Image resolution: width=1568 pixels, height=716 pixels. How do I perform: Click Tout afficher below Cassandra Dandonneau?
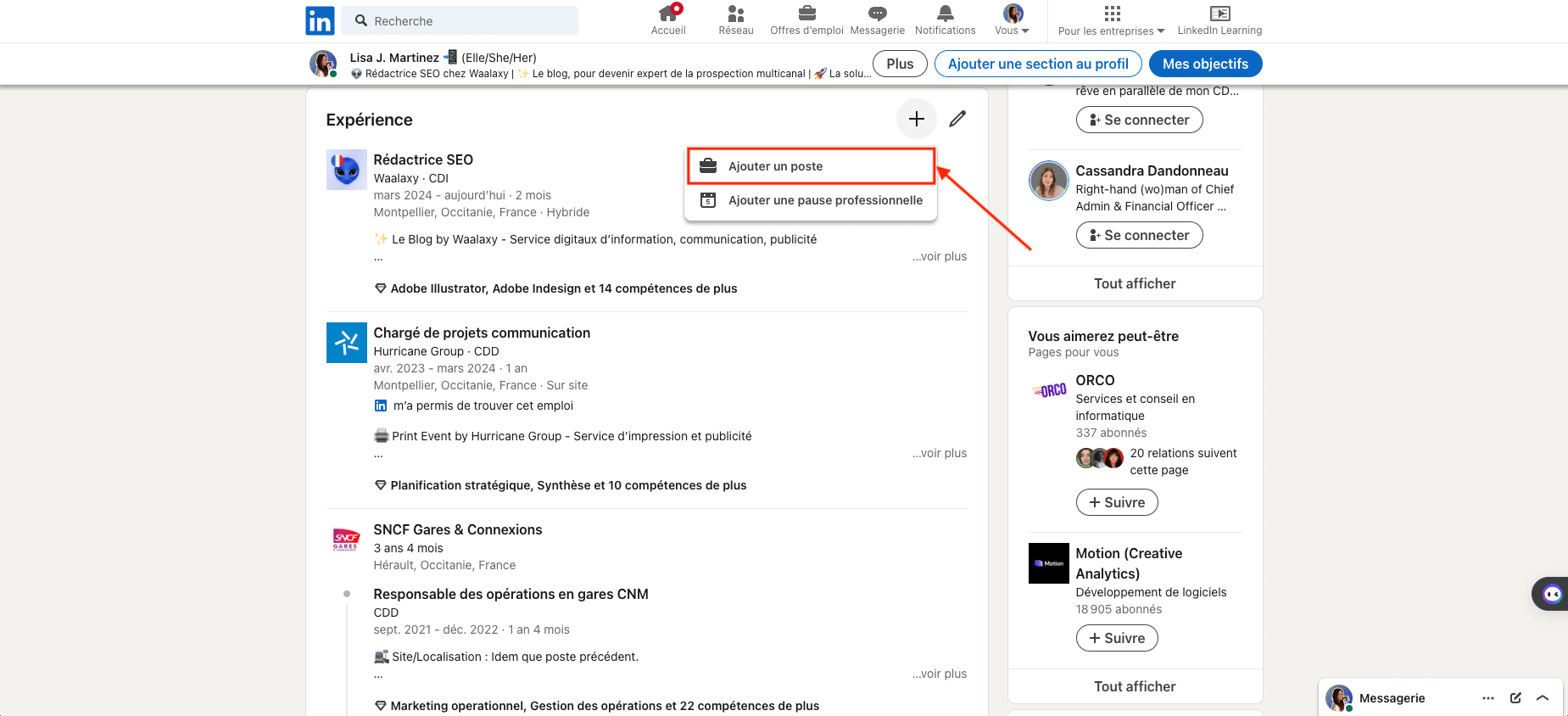1135,283
